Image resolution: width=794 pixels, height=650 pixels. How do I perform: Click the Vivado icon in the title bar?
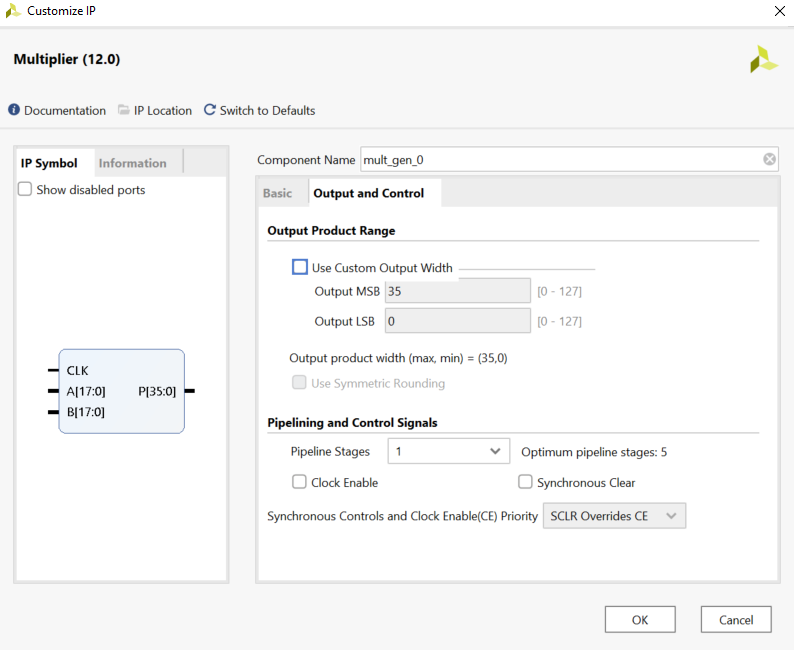click(x=13, y=11)
